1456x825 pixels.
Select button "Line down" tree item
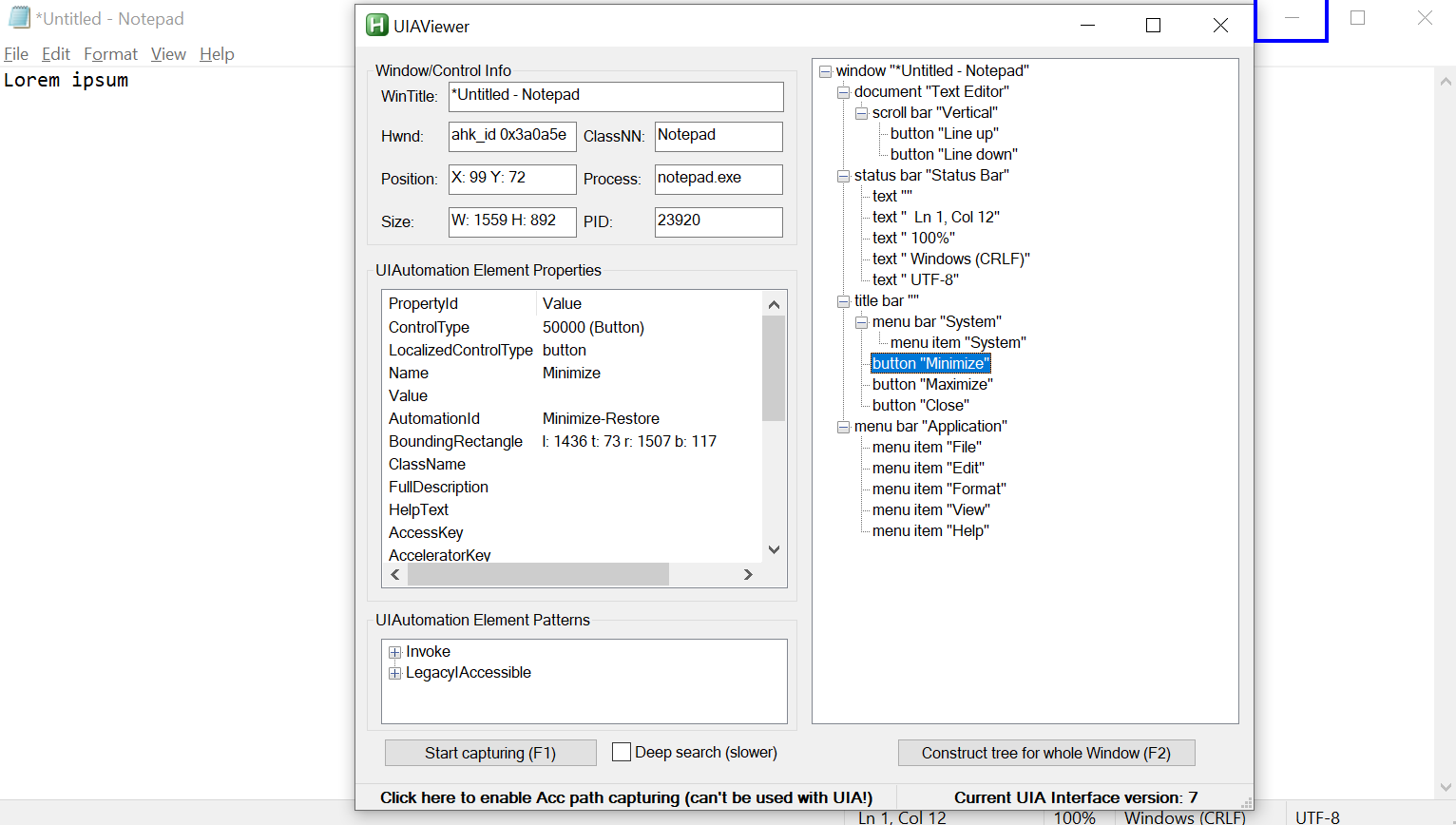pyautogui.click(x=953, y=154)
